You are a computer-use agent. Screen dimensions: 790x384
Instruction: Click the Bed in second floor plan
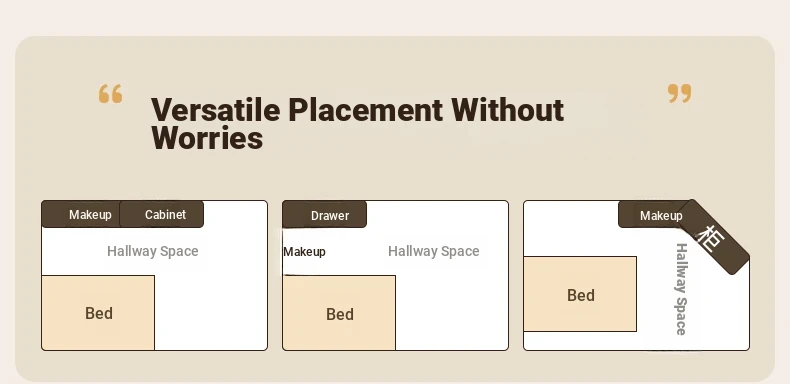click(x=339, y=312)
